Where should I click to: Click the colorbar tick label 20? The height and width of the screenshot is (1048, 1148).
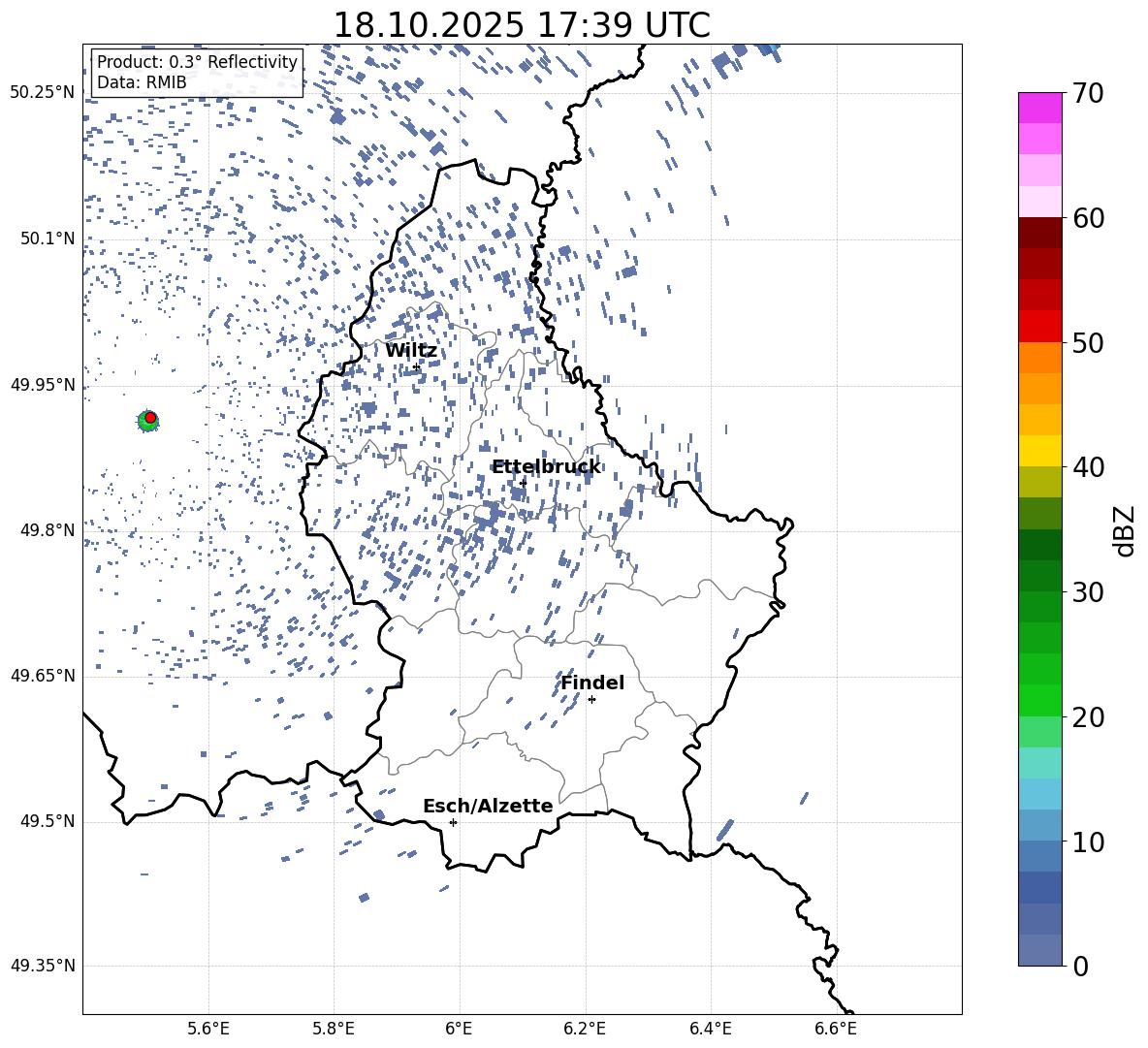(1089, 717)
